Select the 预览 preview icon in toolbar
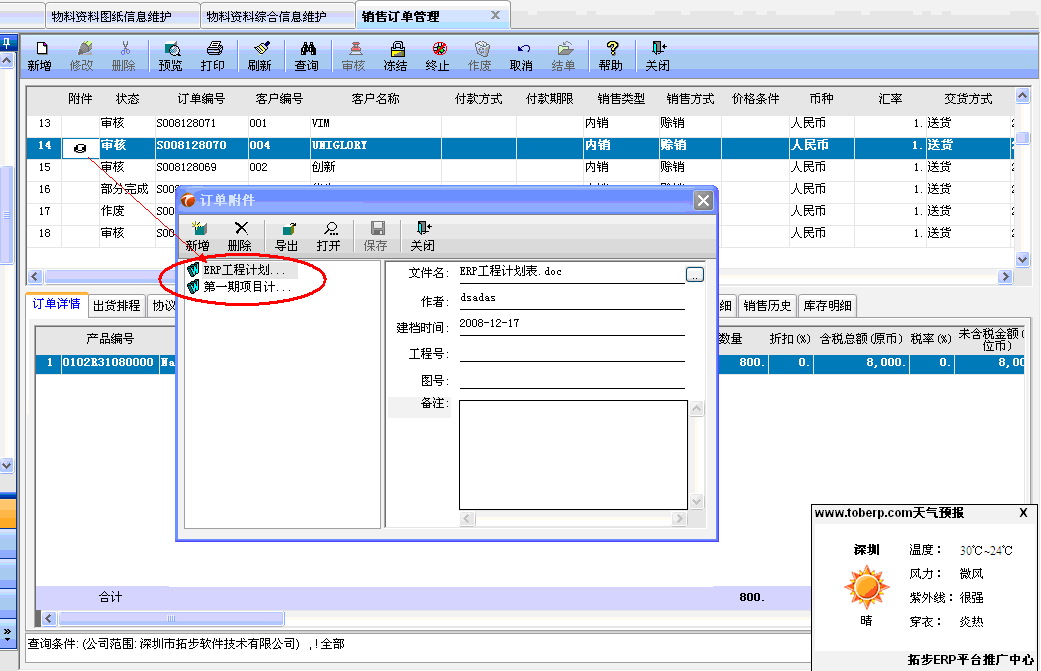The width and height of the screenshot is (1041, 671). click(172, 55)
